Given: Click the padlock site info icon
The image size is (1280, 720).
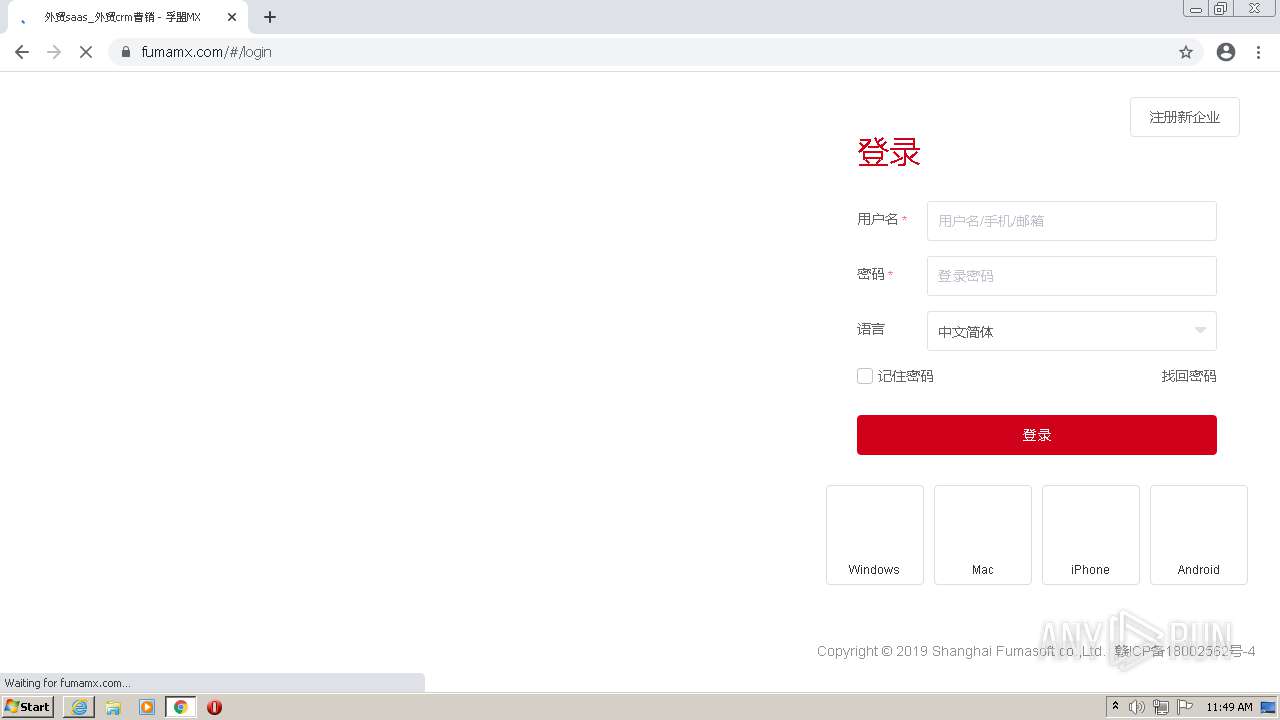Looking at the screenshot, I should 126,52.
